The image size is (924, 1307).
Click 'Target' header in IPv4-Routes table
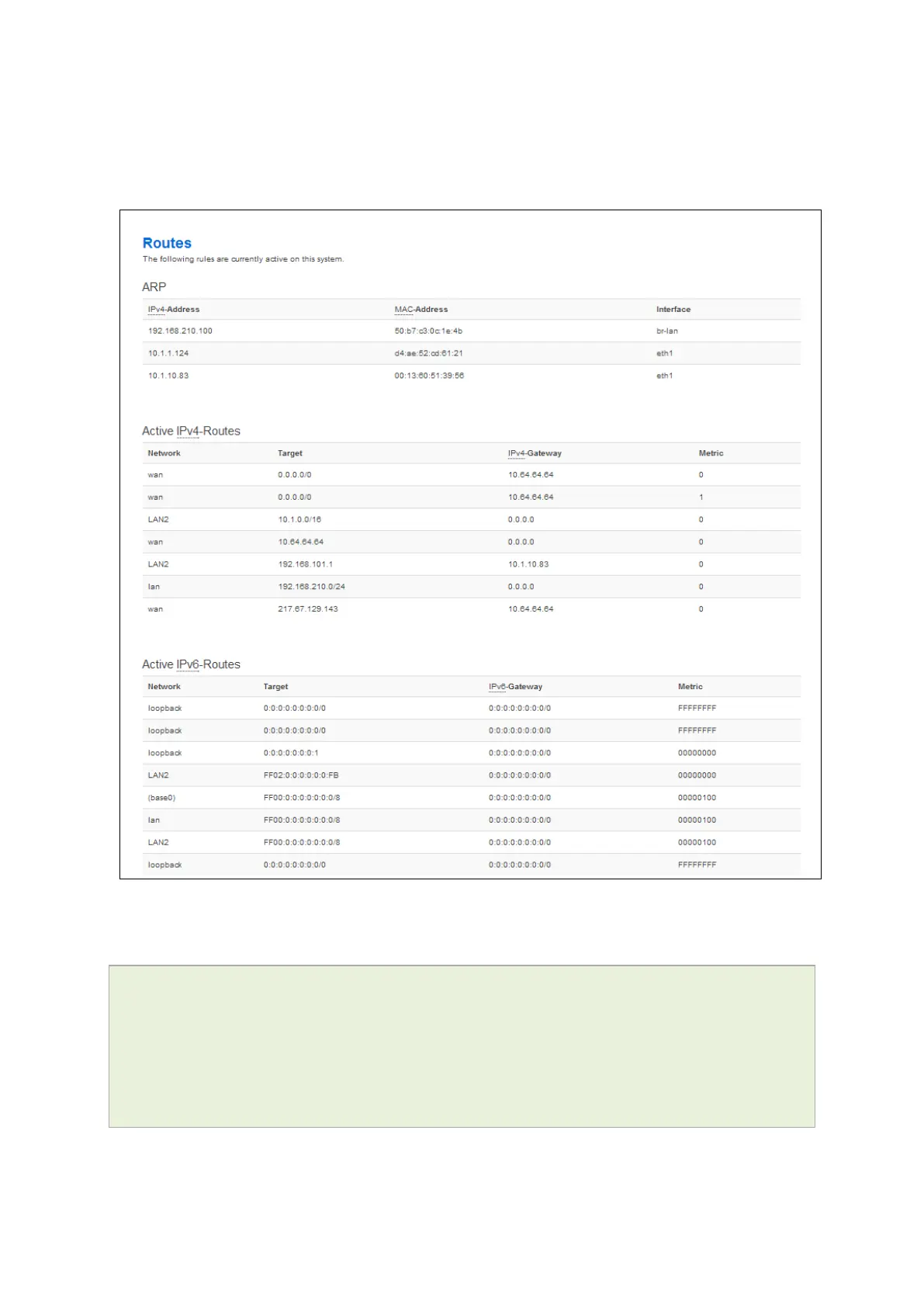coord(290,453)
